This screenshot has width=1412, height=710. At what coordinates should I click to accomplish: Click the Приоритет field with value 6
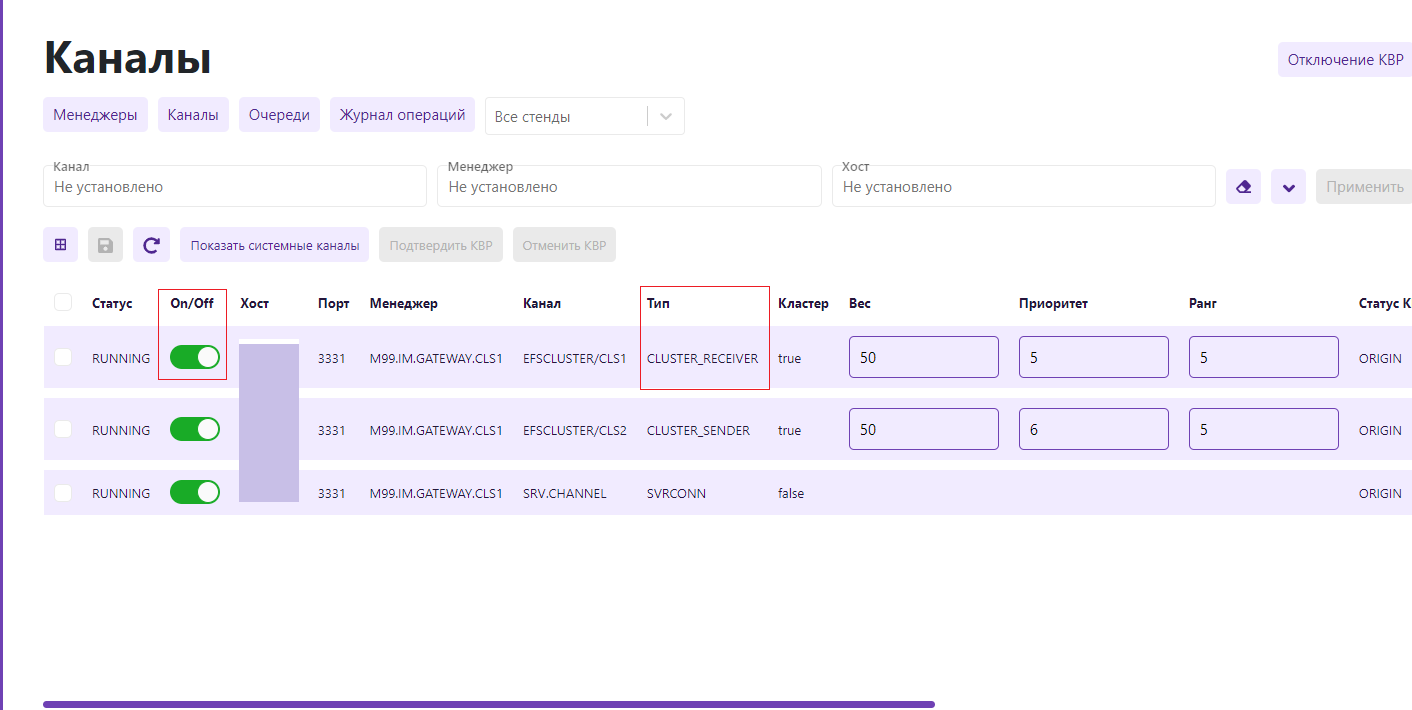click(x=1093, y=430)
